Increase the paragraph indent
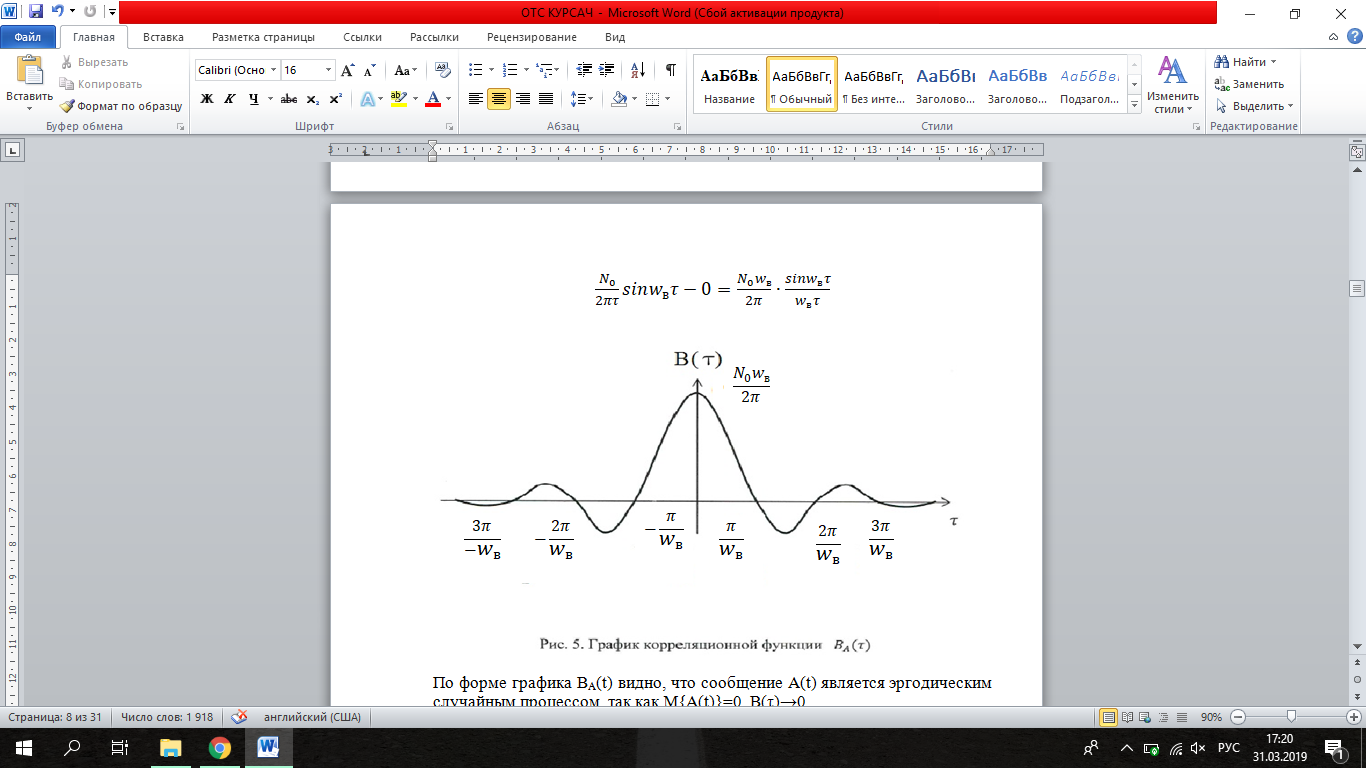The height and width of the screenshot is (768, 1366). (x=607, y=70)
